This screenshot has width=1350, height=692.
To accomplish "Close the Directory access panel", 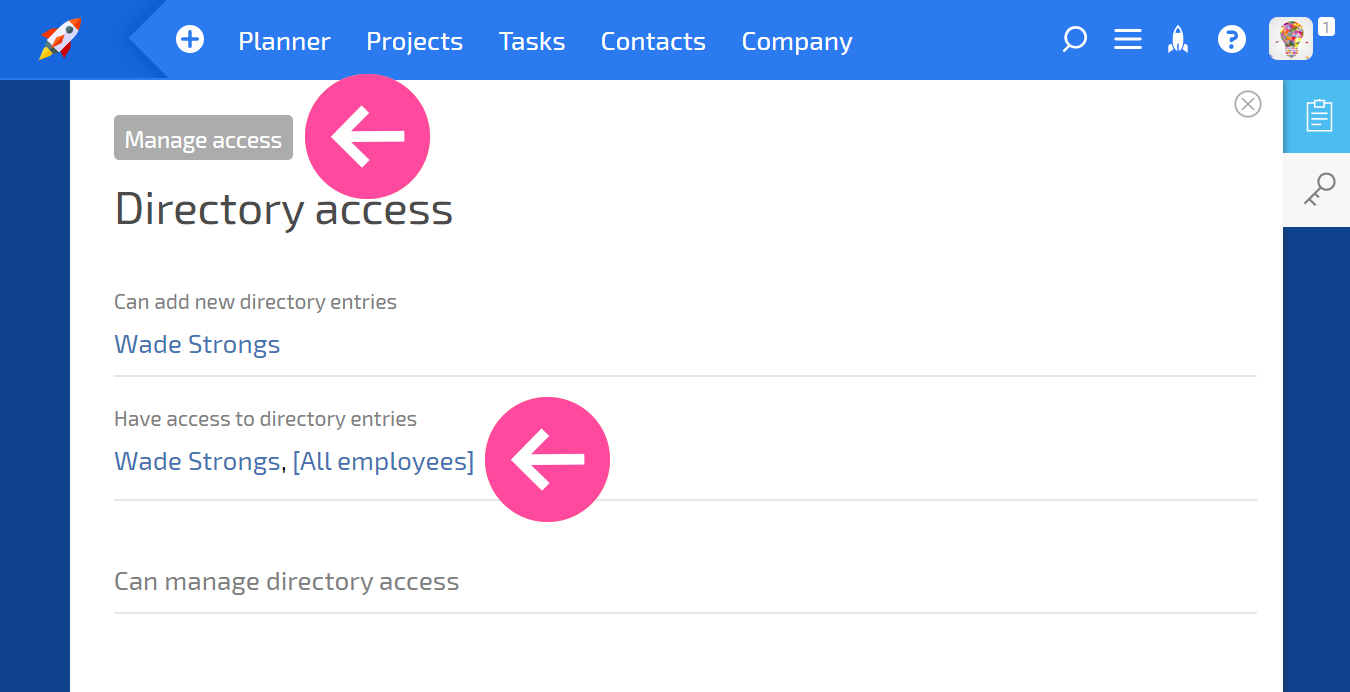I will pos(1248,104).
